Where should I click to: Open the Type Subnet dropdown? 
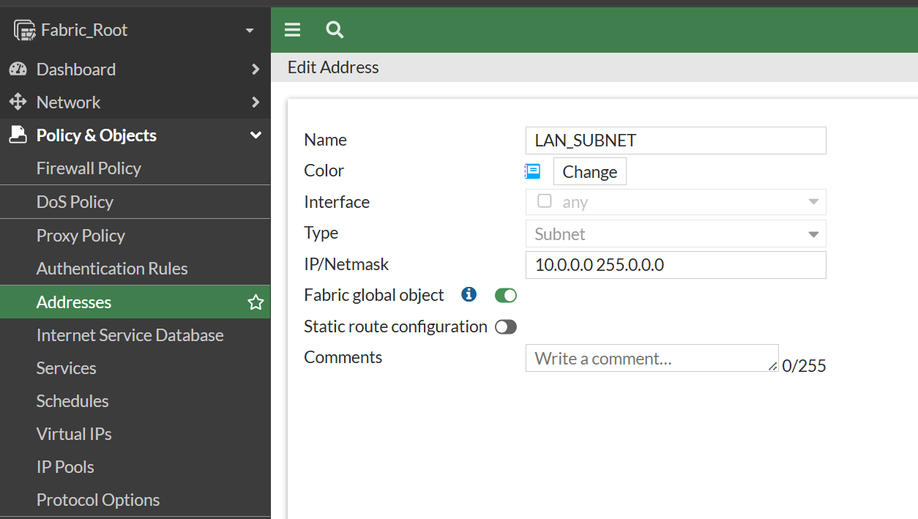[675, 234]
